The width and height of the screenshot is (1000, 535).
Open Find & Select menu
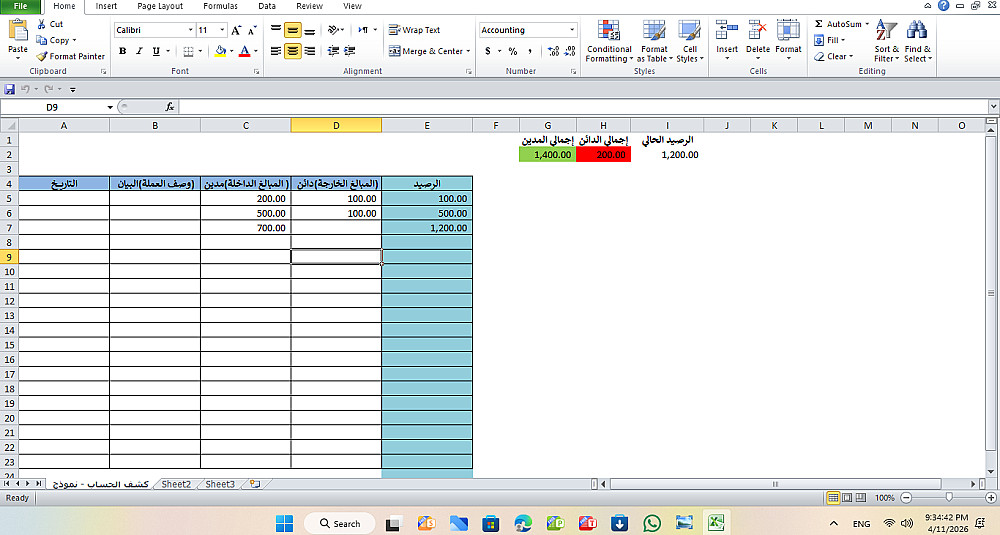point(918,41)
